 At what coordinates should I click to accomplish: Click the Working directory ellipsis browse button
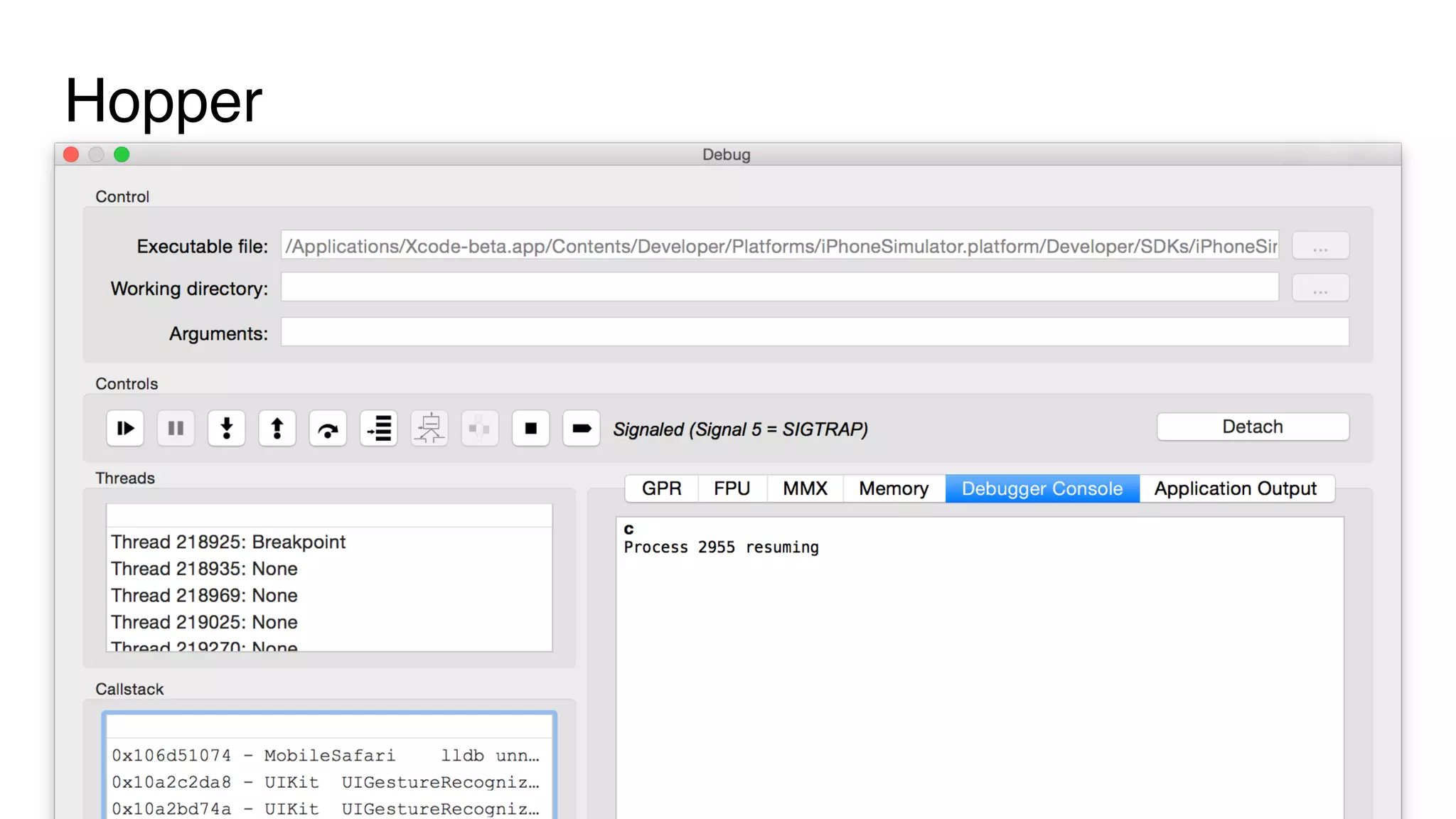[1319, 289]
